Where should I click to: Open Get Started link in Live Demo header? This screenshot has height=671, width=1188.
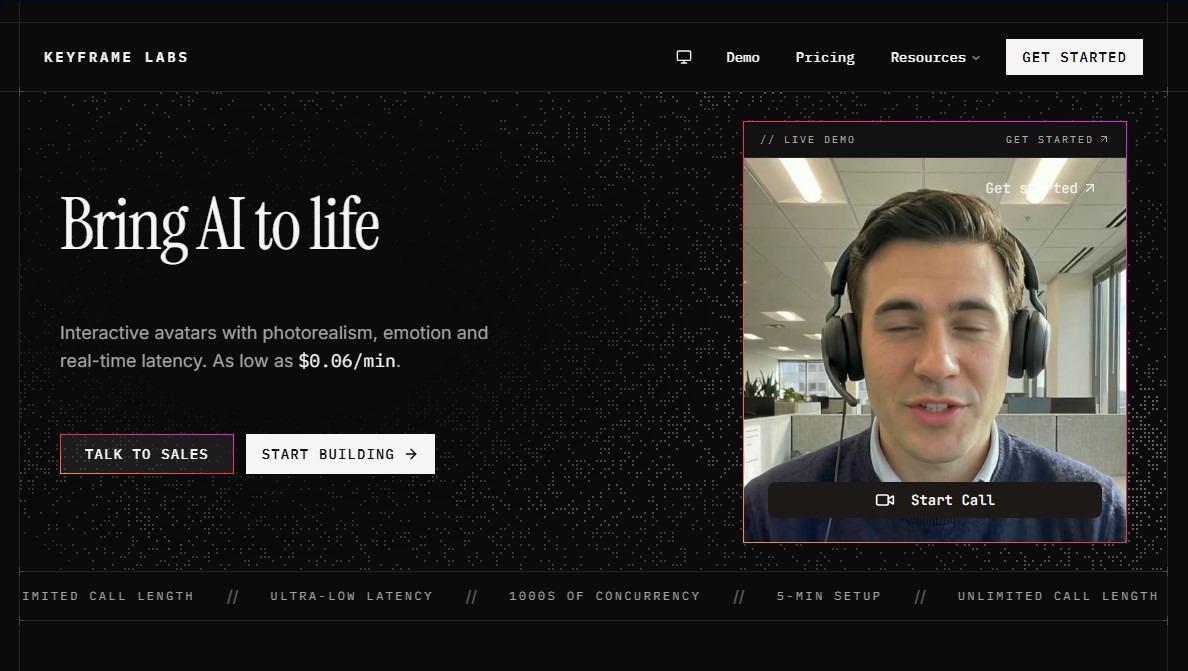pos(1056,139)
